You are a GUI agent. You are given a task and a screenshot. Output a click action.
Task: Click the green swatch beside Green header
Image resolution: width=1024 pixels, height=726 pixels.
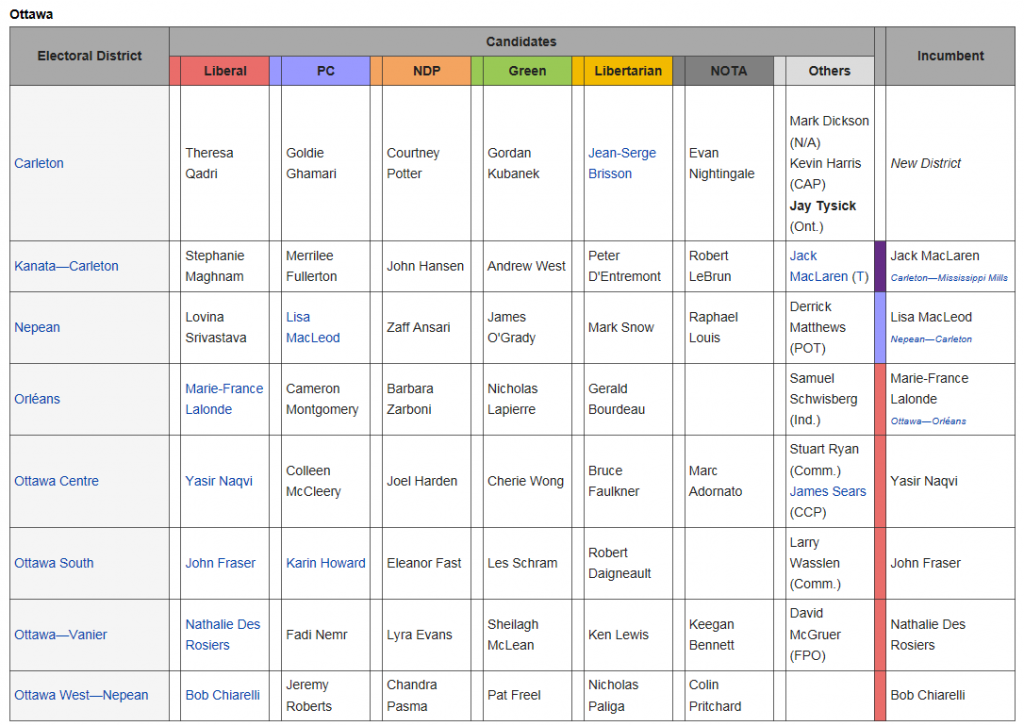476,71
